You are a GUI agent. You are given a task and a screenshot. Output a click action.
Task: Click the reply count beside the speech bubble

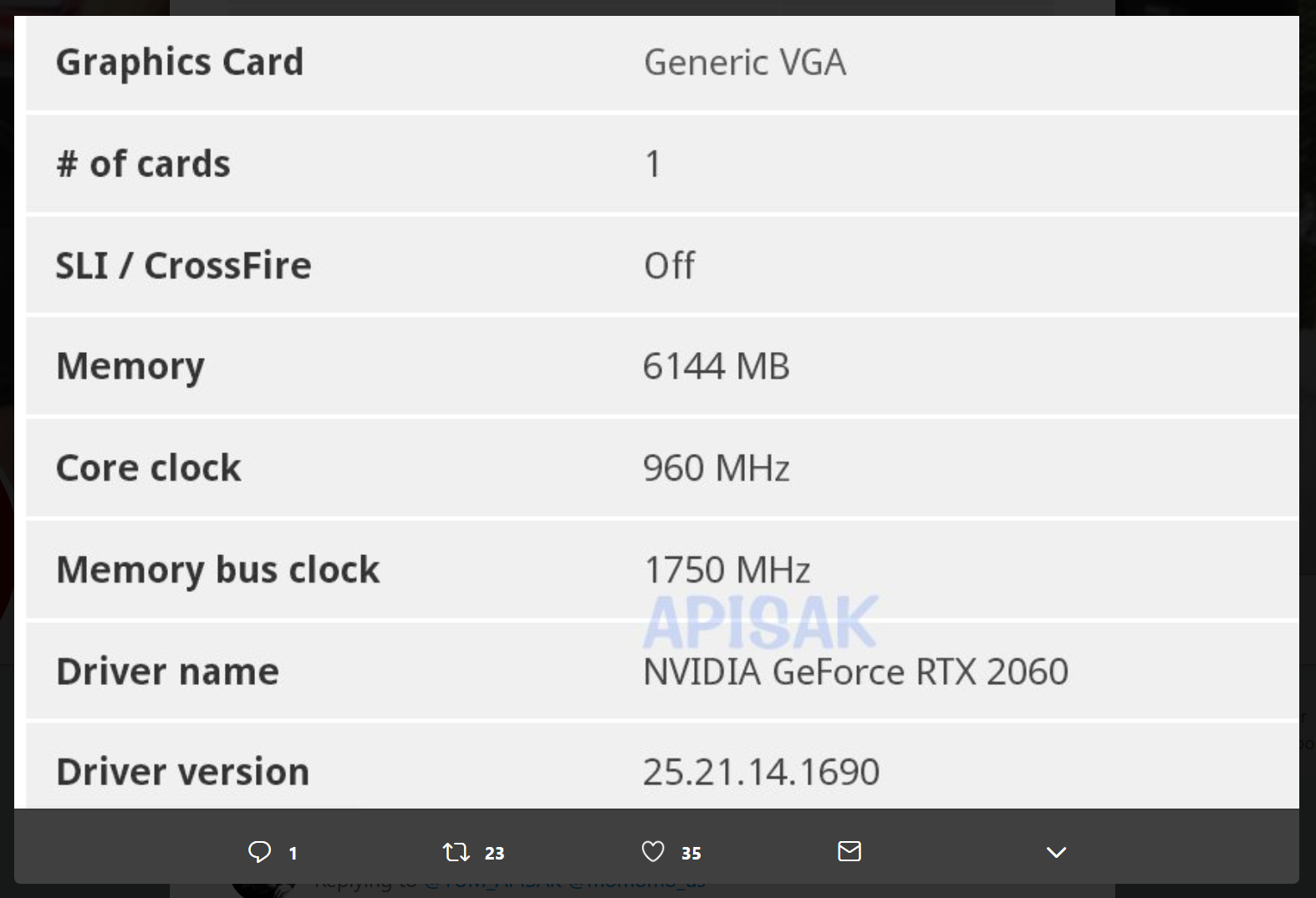[x=293, y=854]
